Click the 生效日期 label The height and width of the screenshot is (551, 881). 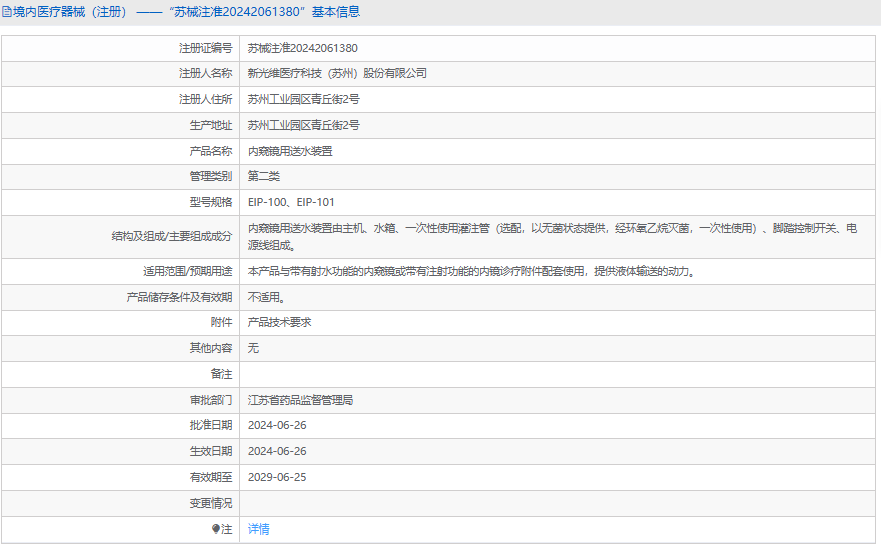[x=211, y=451]
